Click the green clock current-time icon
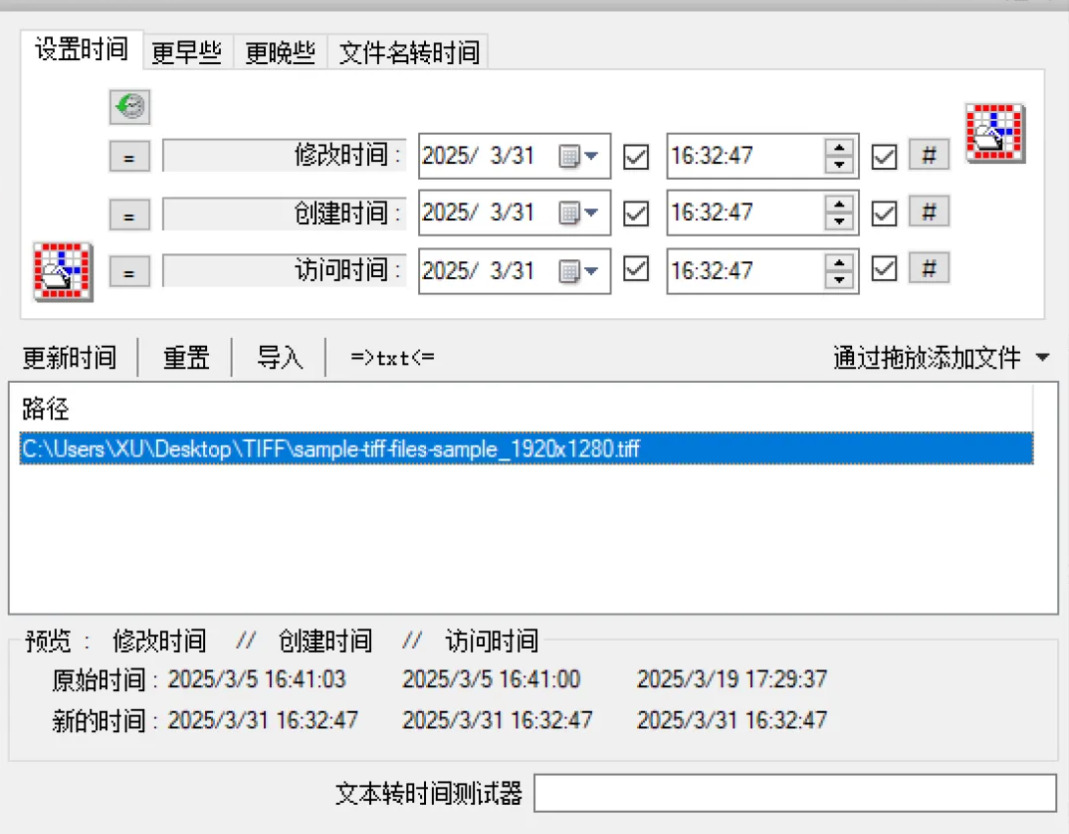 pyautogui.click(x=130, y=106)
